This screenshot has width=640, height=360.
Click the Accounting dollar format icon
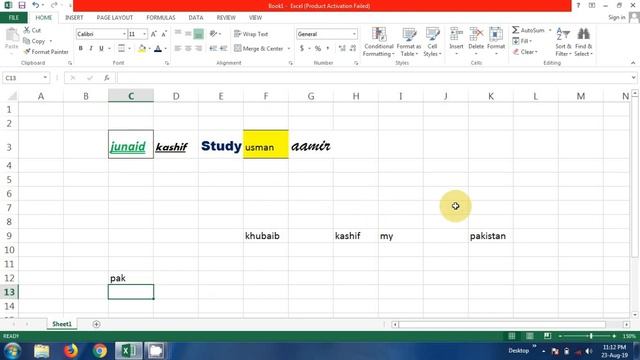point(302,49)
